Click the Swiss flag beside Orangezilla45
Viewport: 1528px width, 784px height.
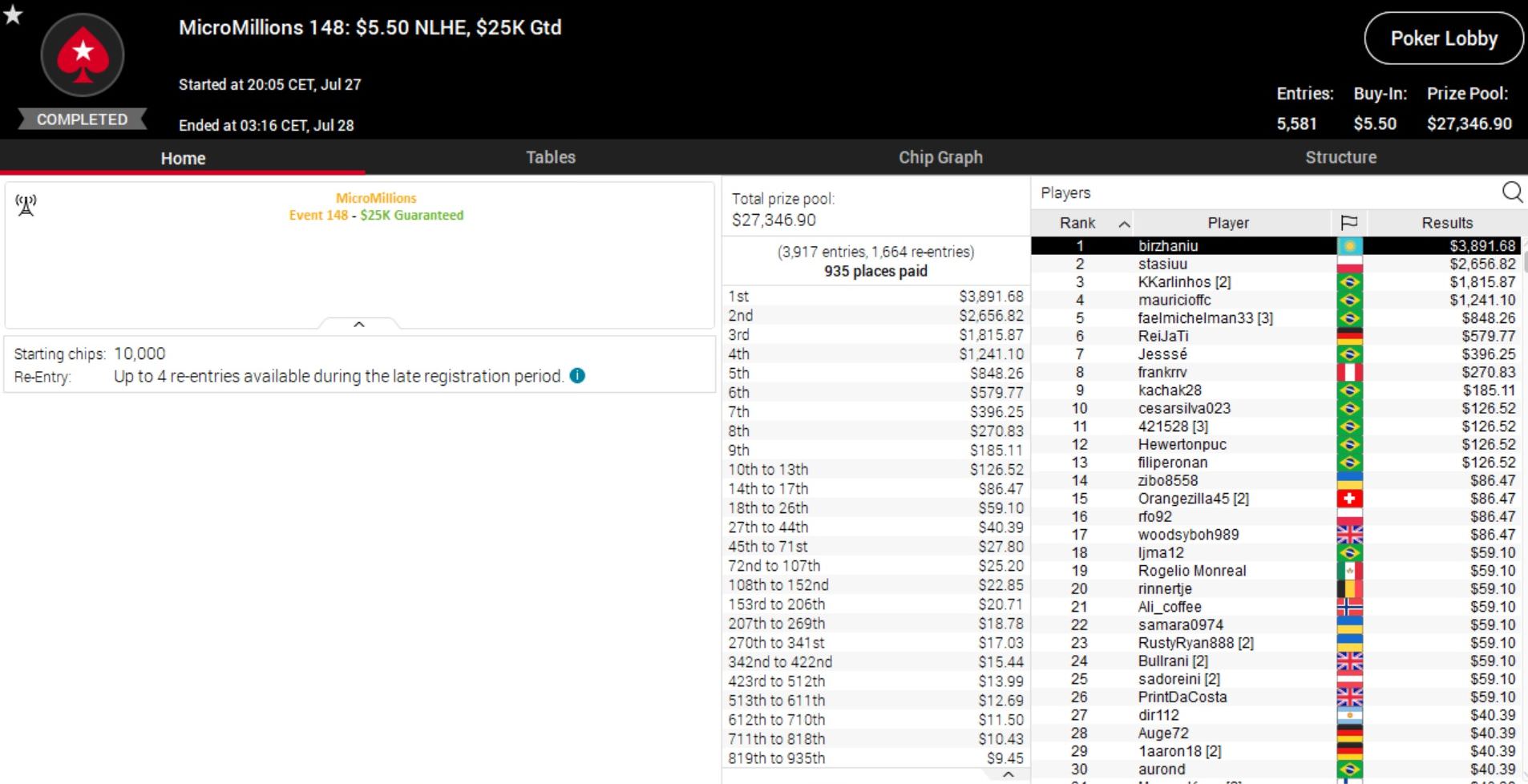[1349, 499]
